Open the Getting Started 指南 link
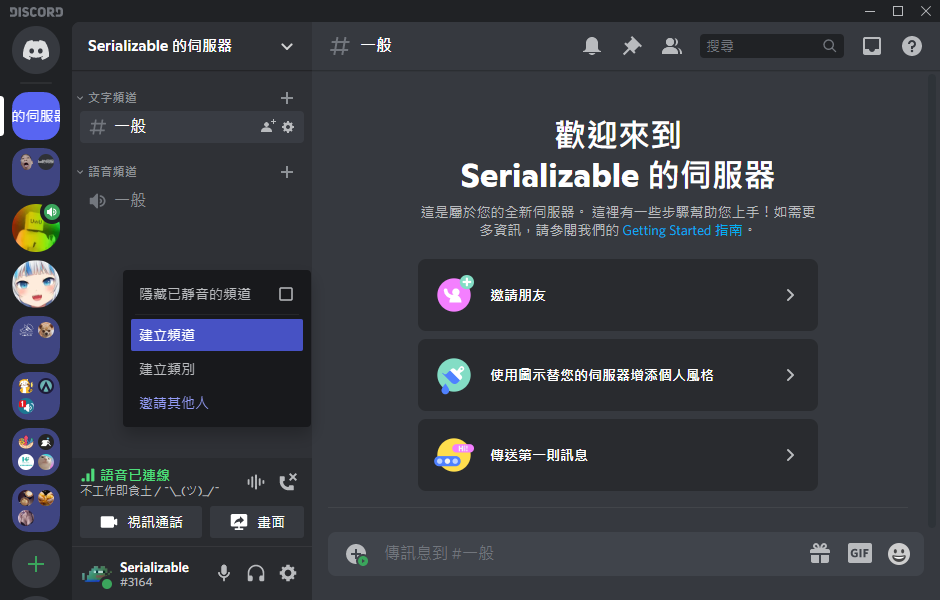The image size is (940, 600). click(x=683, y=230)
